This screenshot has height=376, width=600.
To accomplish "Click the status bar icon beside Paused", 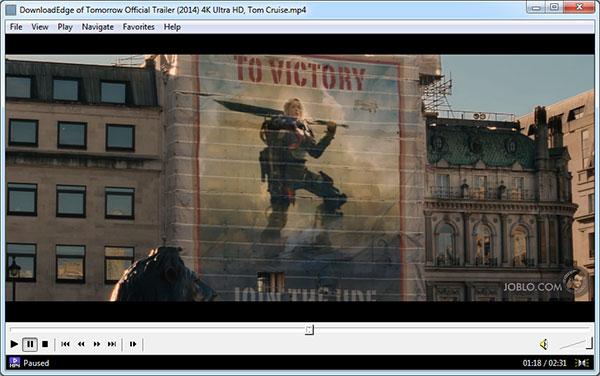I will click(x=15, y=363).
